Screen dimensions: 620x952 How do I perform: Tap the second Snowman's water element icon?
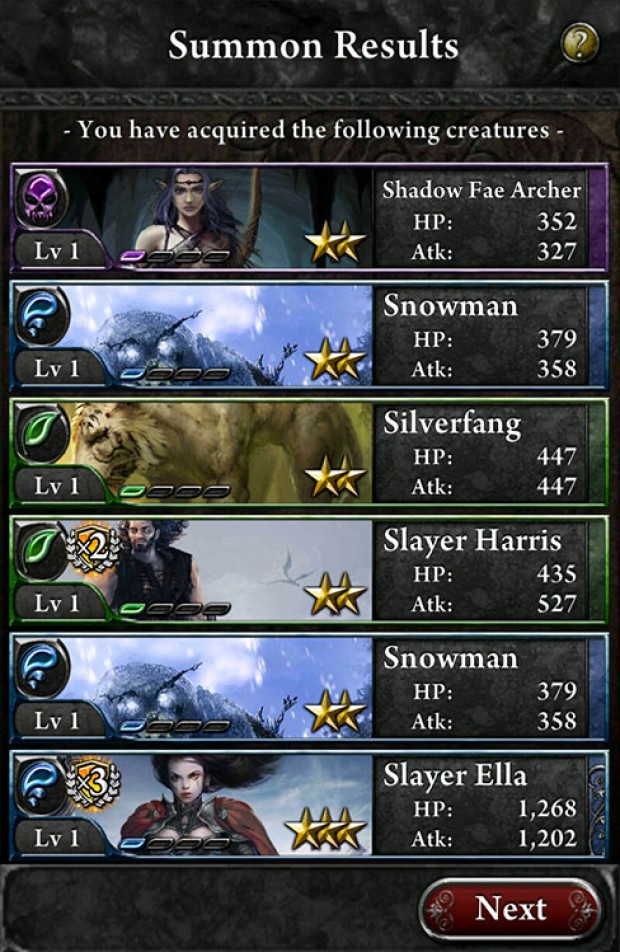tap(41, 668)
